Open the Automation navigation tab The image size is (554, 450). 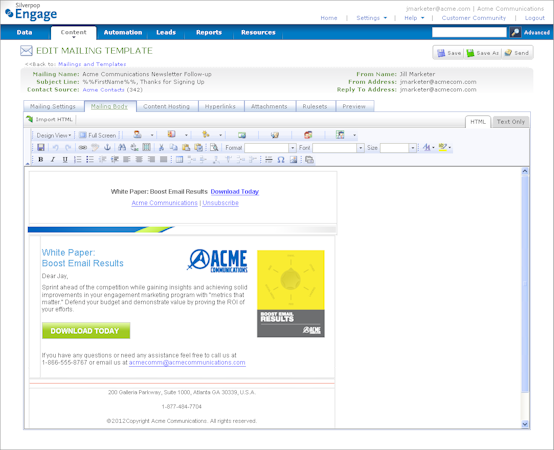tap(123, 32)
